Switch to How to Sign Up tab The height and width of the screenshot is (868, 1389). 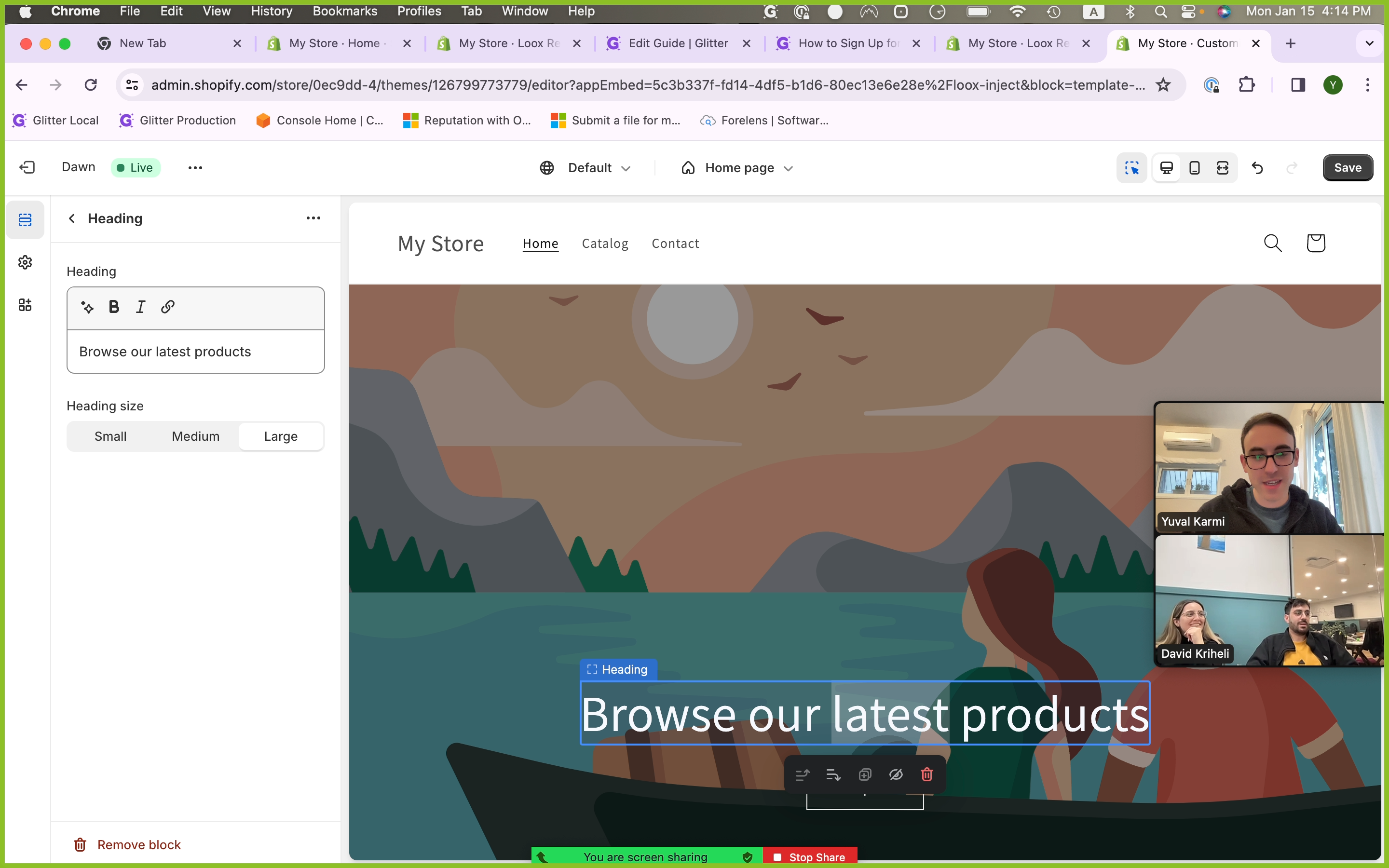pyautogui.click(x=848, y=43)
